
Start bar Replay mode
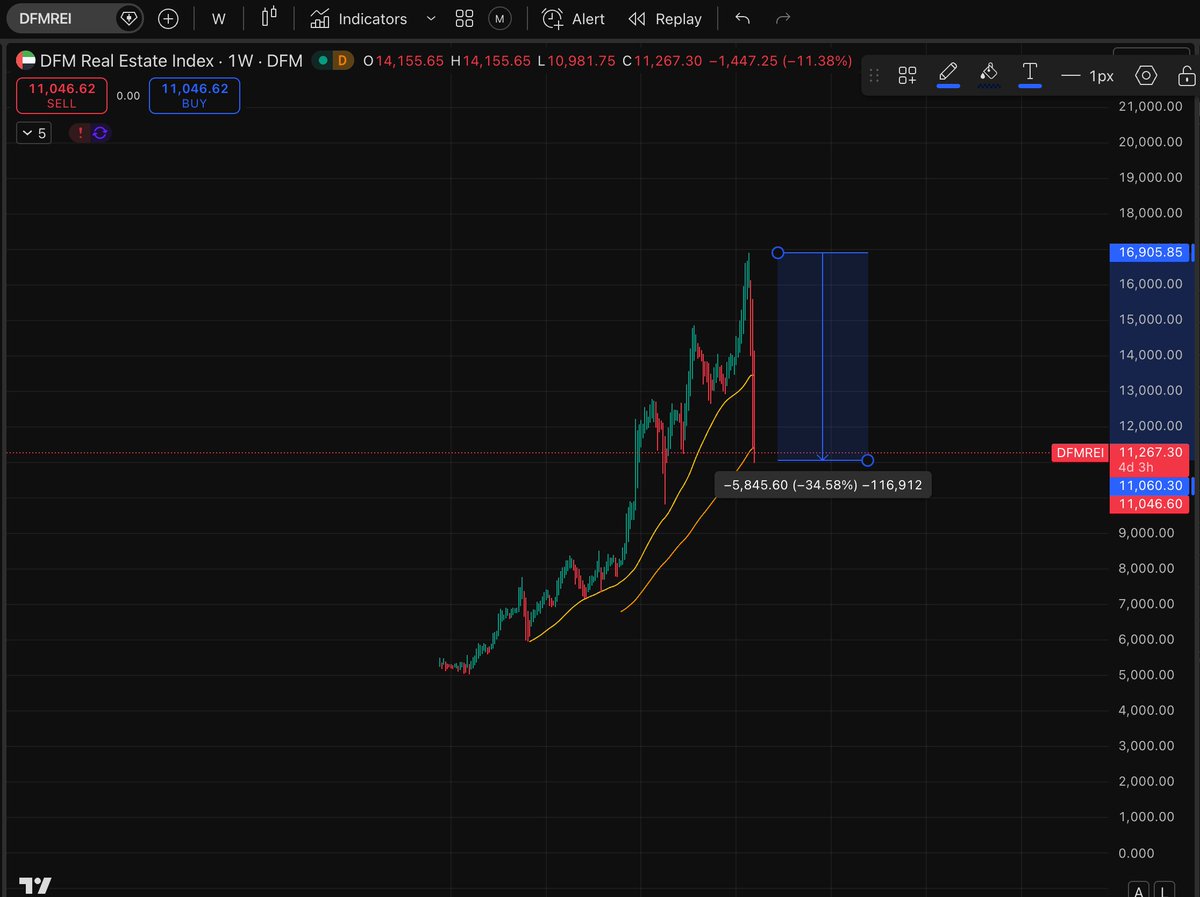(x=665, y=19)
